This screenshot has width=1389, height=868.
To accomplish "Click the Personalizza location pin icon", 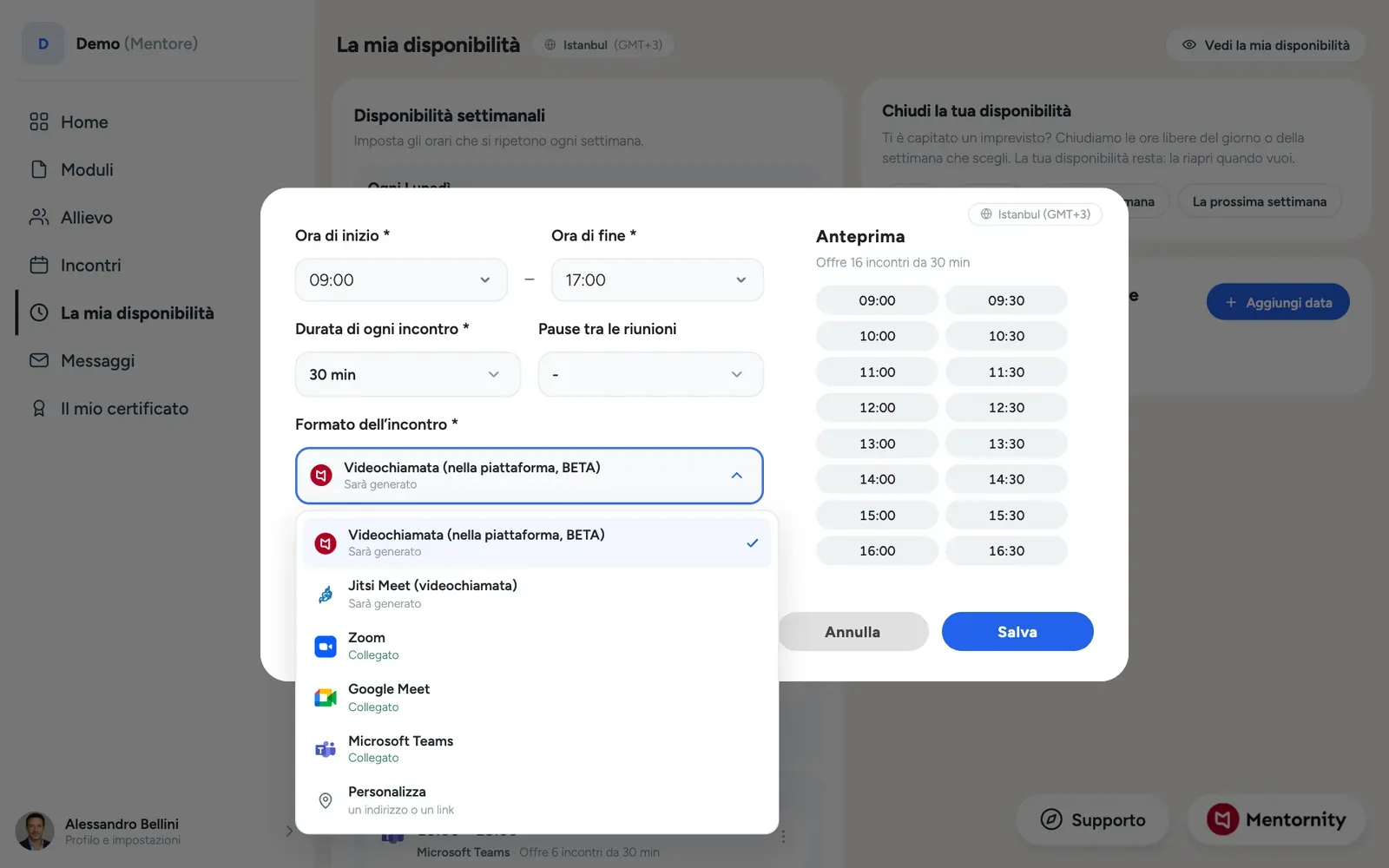I will tap(326, 800).
